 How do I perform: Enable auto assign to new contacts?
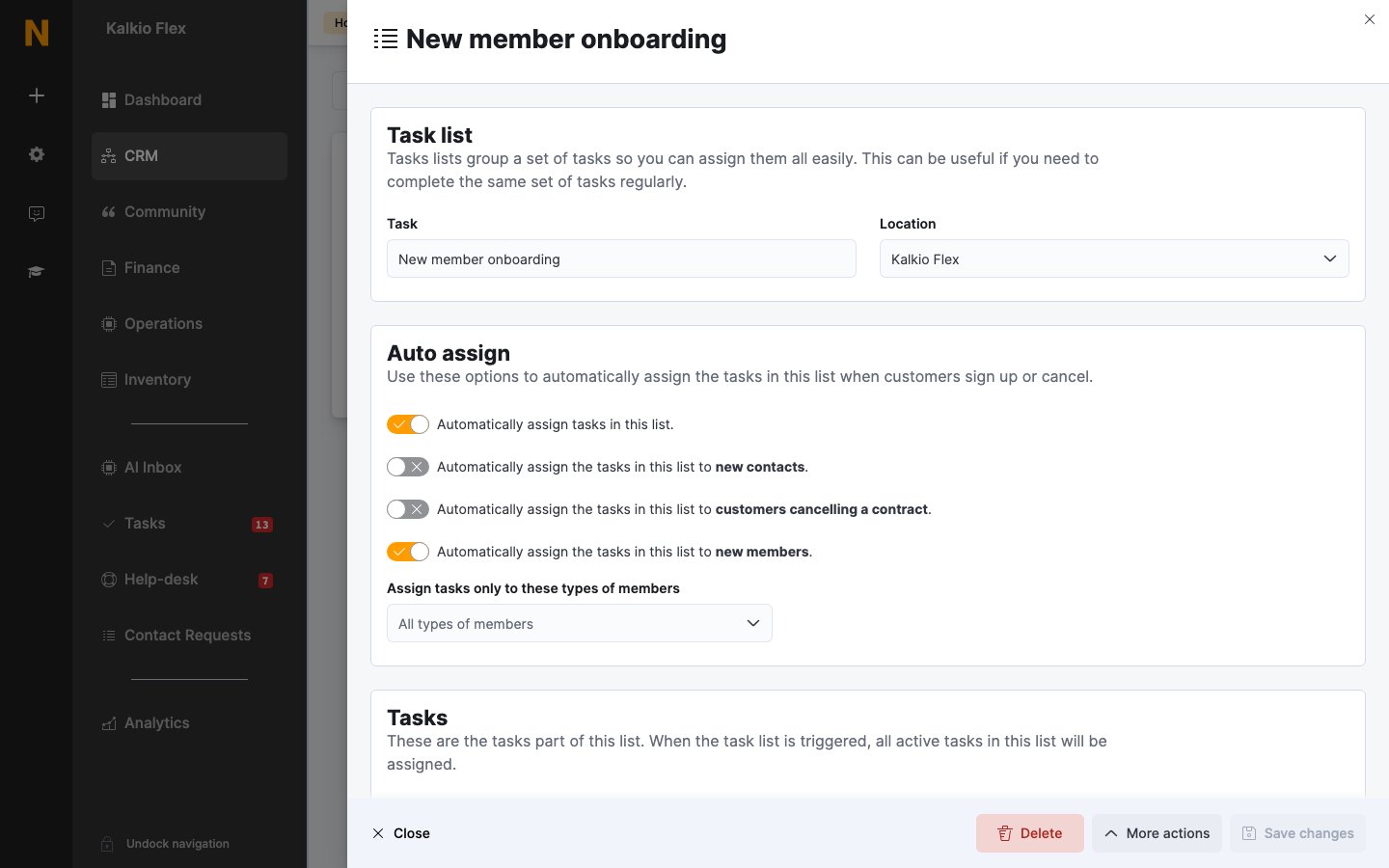point(408,467)
